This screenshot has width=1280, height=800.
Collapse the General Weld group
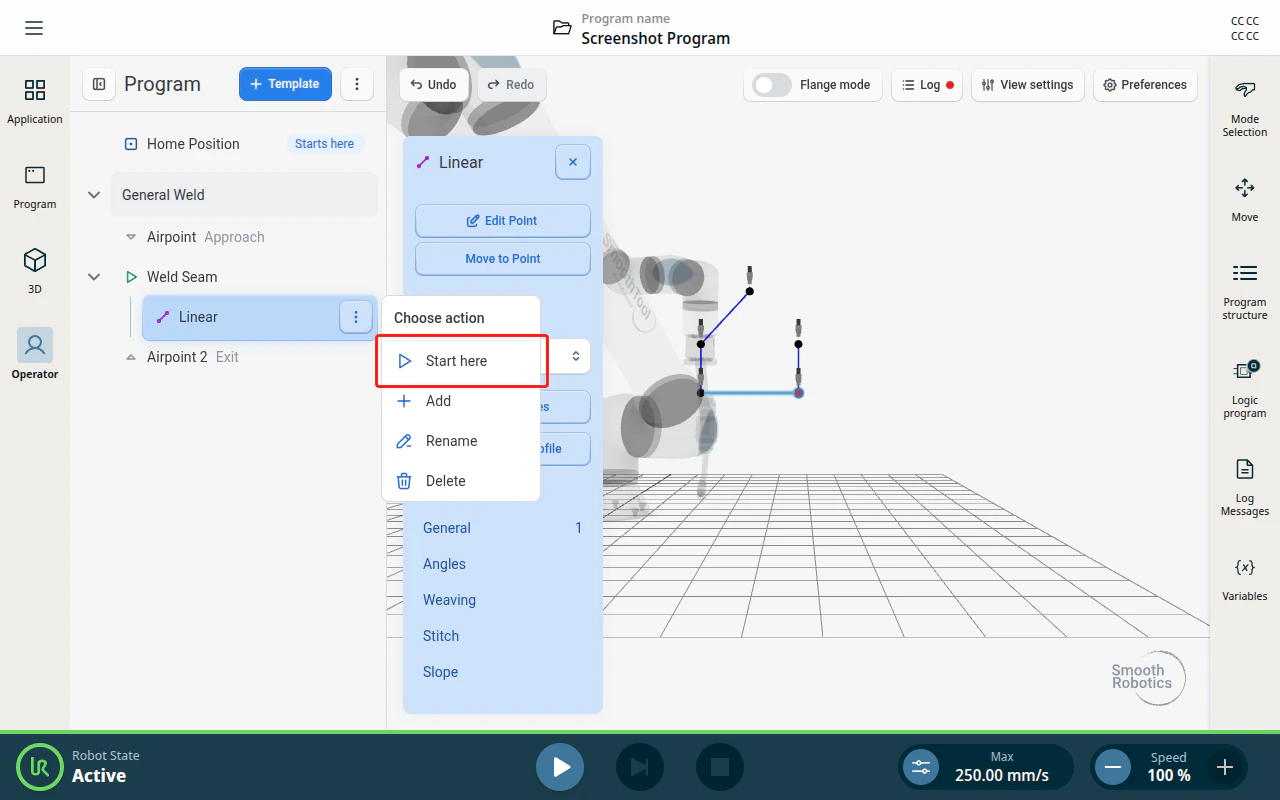(x=94, y=195)
